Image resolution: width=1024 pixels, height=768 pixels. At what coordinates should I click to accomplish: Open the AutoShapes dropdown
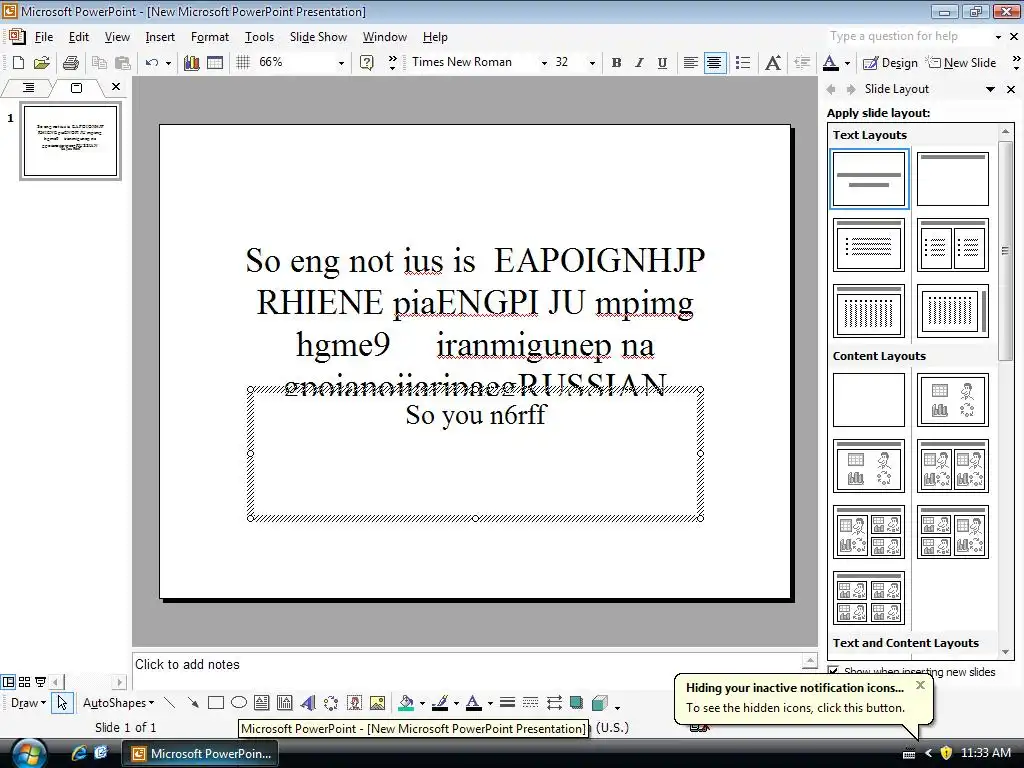click(x=118, y=703)
